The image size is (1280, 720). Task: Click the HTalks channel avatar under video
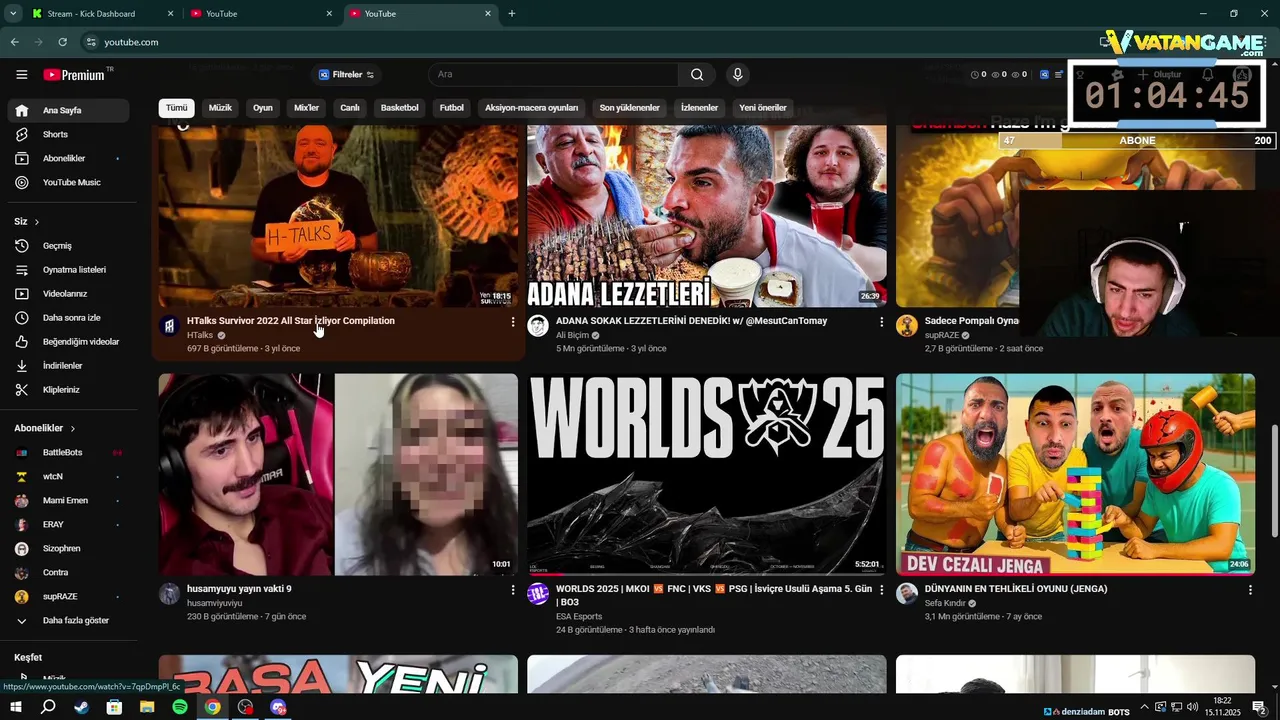pos(169,326)
